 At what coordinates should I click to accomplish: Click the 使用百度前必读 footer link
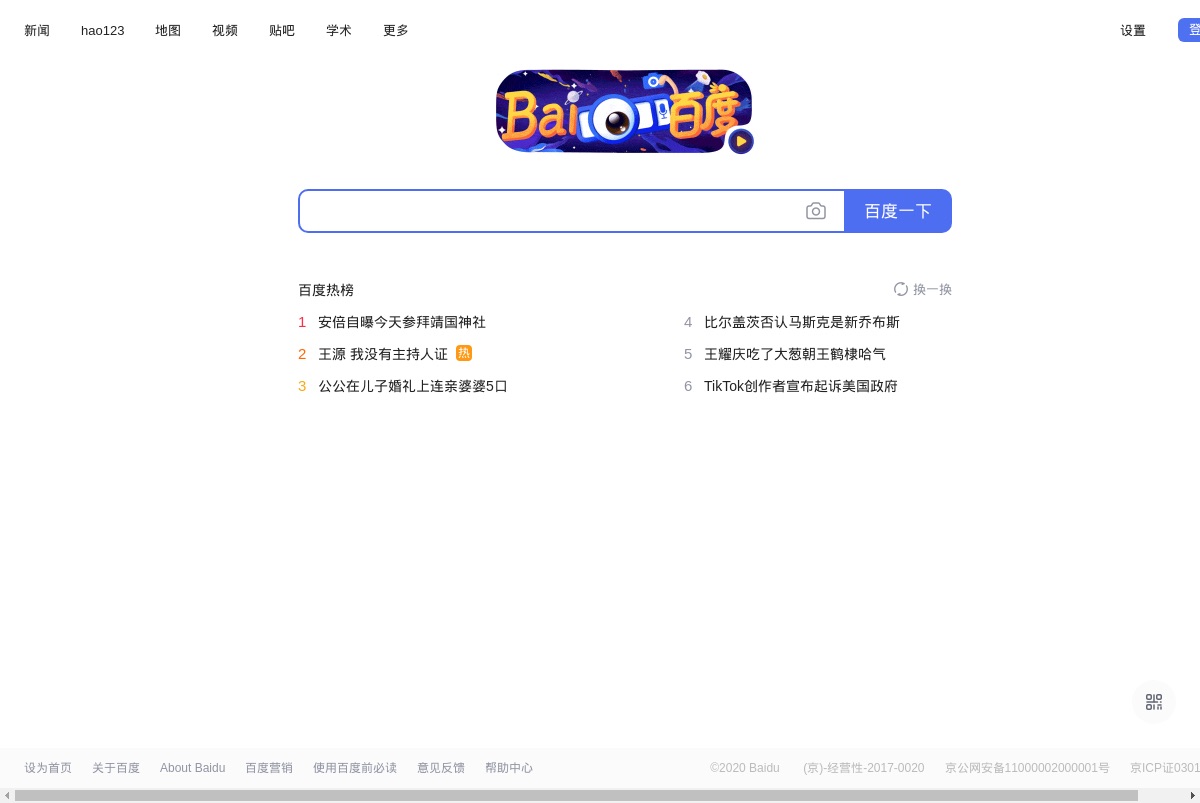click(x=355, y=768)
